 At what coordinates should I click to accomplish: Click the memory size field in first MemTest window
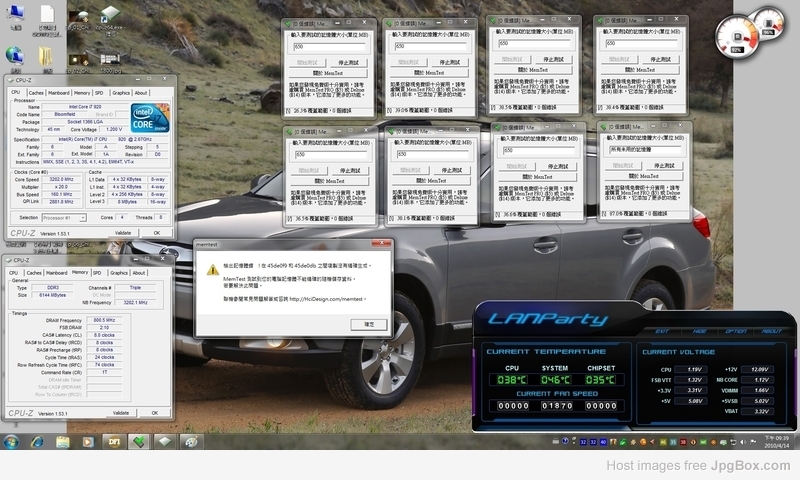click(330, 46)
